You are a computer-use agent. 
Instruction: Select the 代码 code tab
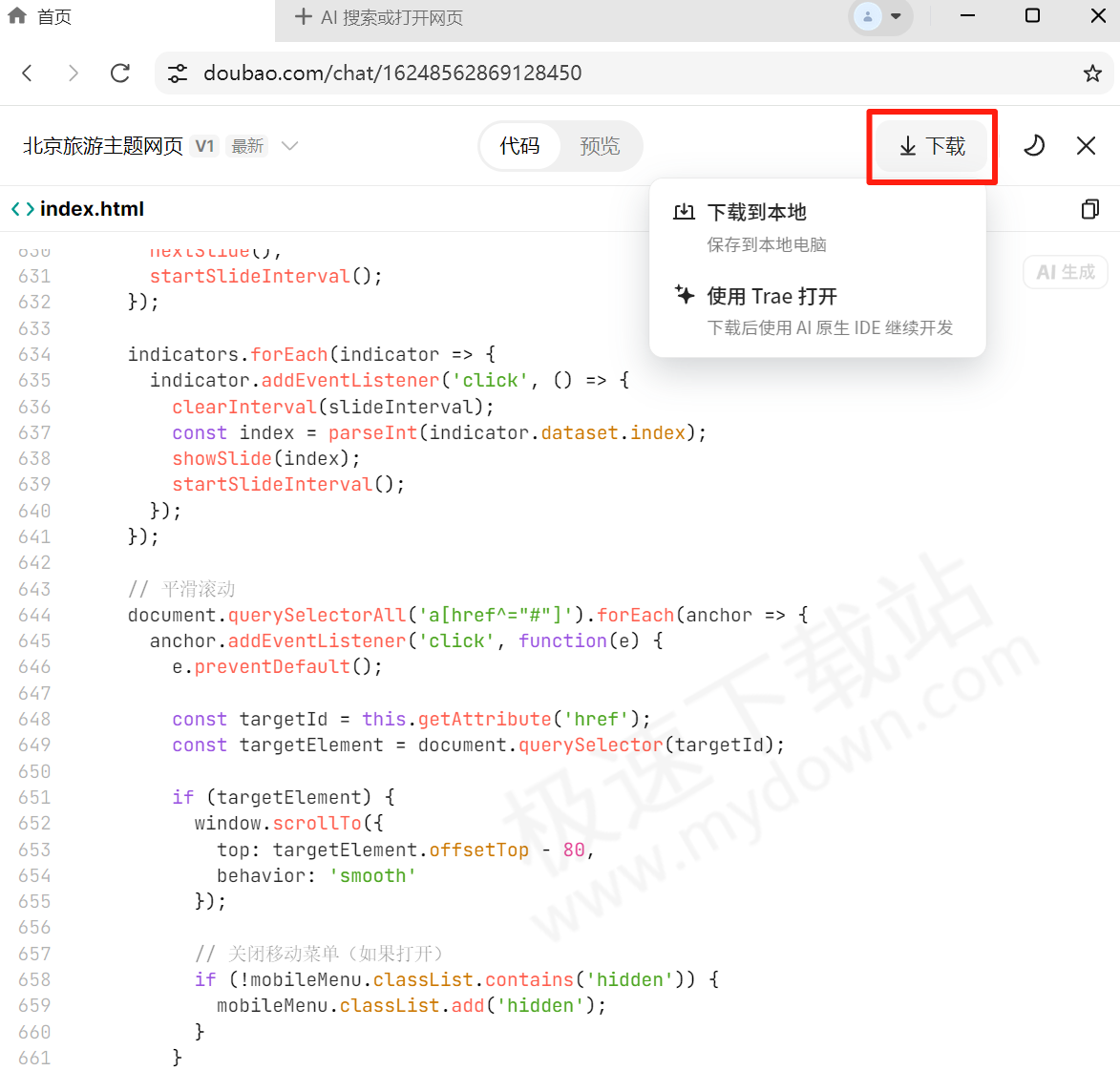pos(521,145)
